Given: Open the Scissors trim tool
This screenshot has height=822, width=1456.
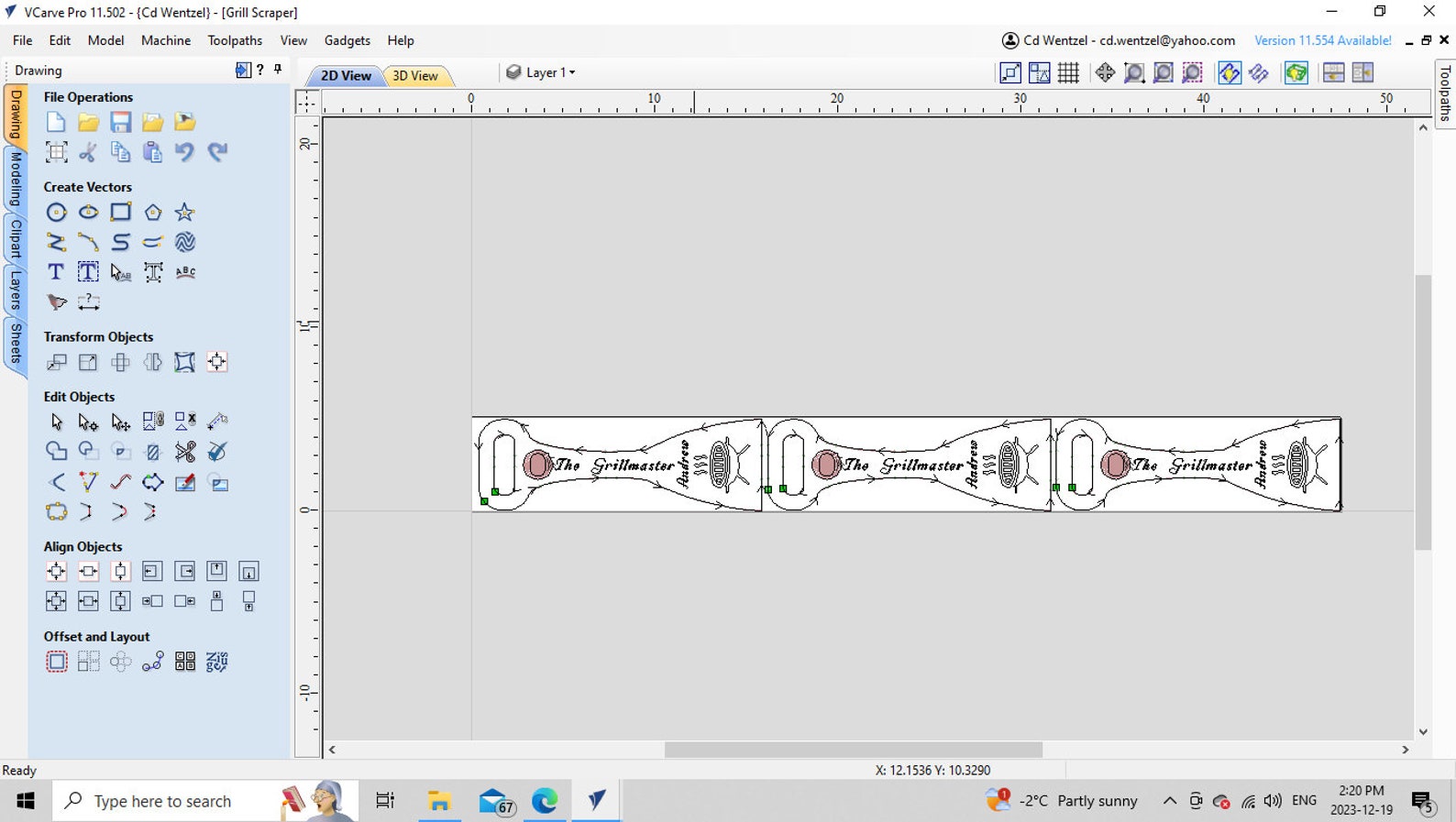Looking at the screenshot, I should (x=184, y=452).
